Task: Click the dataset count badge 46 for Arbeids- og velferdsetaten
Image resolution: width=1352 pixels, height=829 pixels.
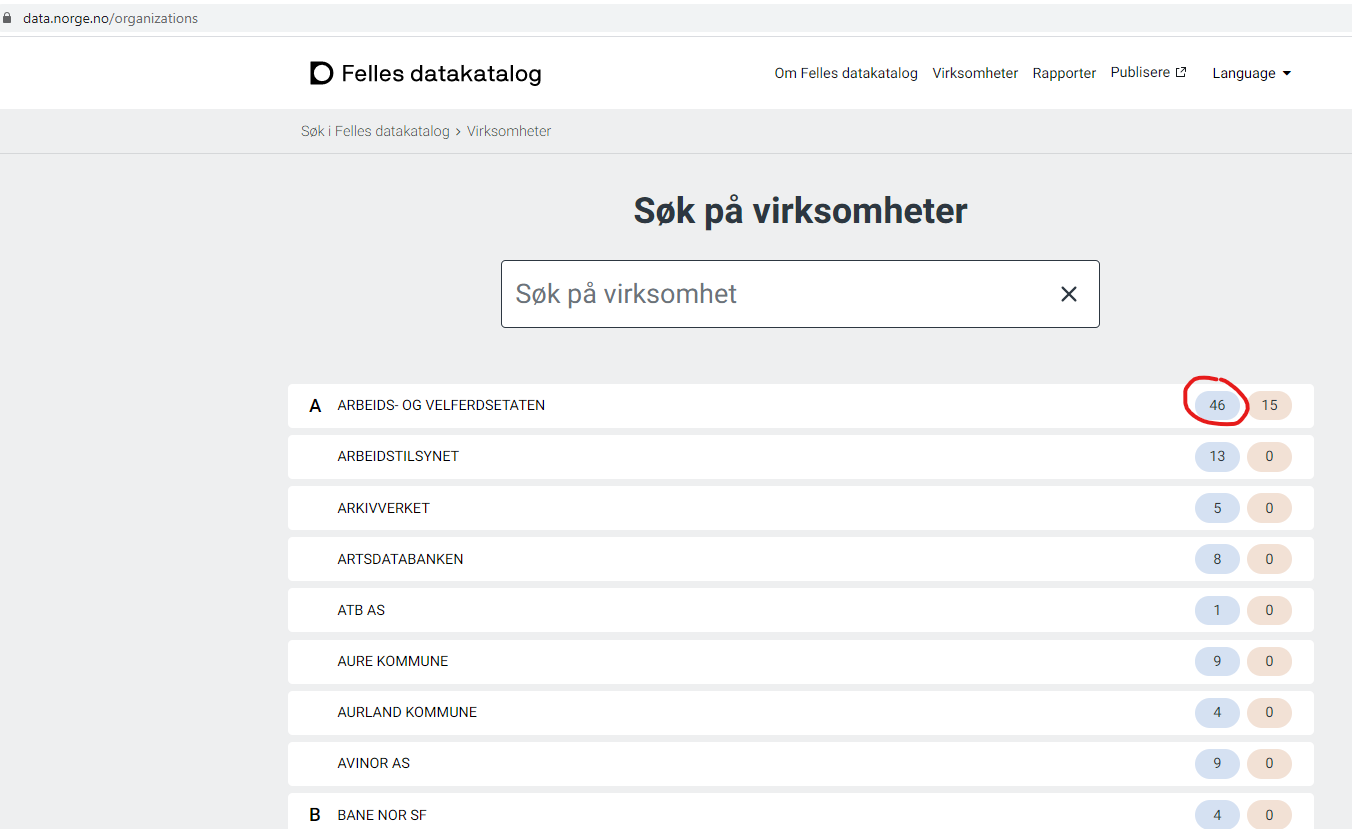Action: point(1217,405)
